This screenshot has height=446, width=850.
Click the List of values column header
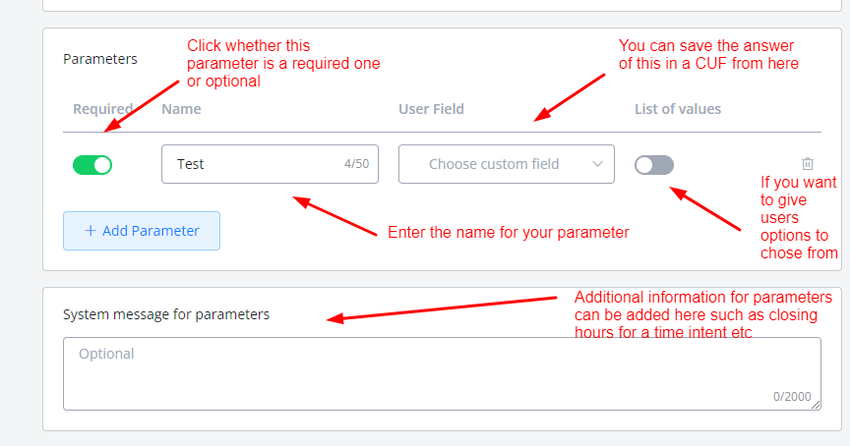pos(677,109)
